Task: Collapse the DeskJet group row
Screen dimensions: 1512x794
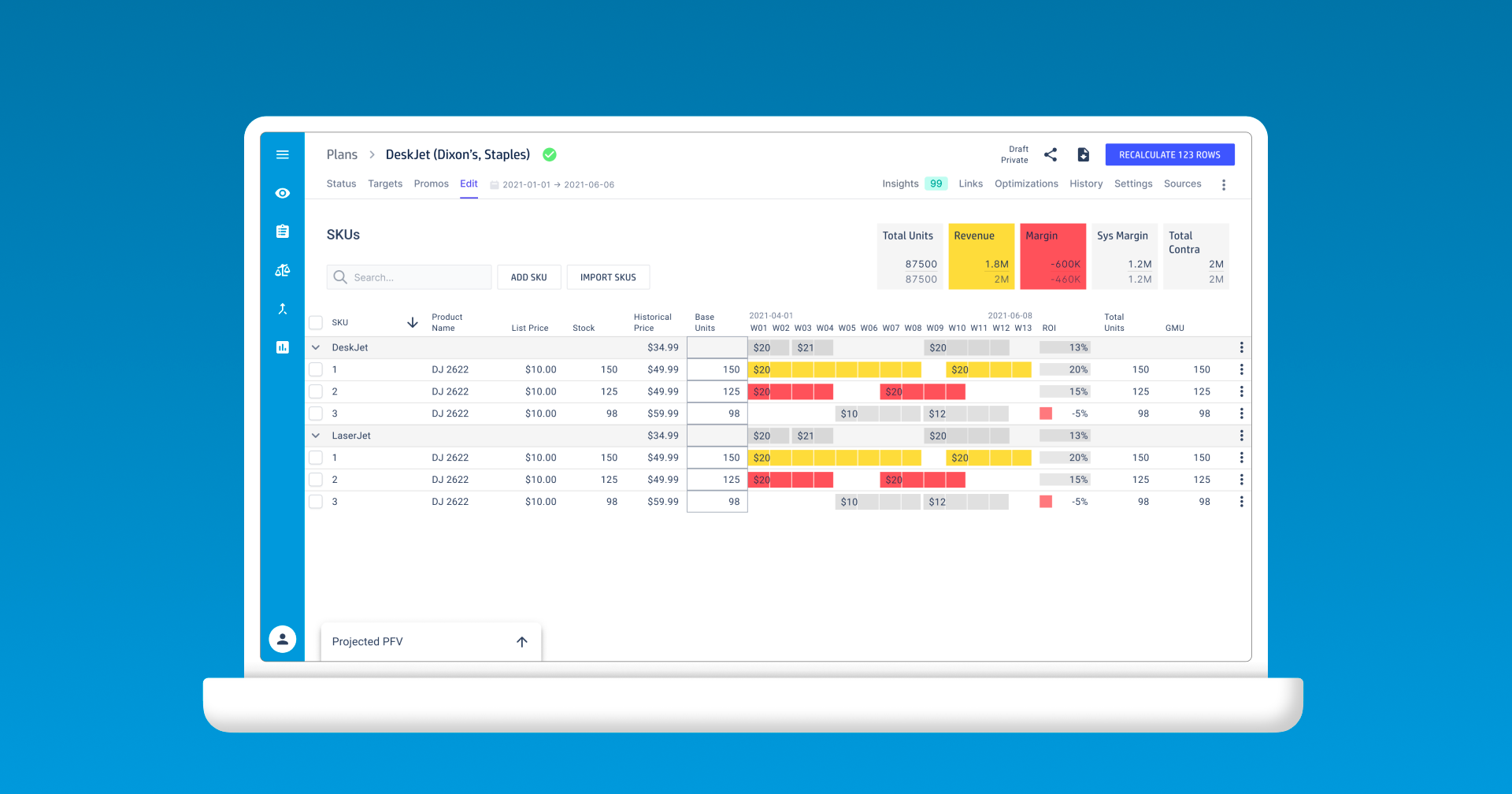Action: coord(316,347)
